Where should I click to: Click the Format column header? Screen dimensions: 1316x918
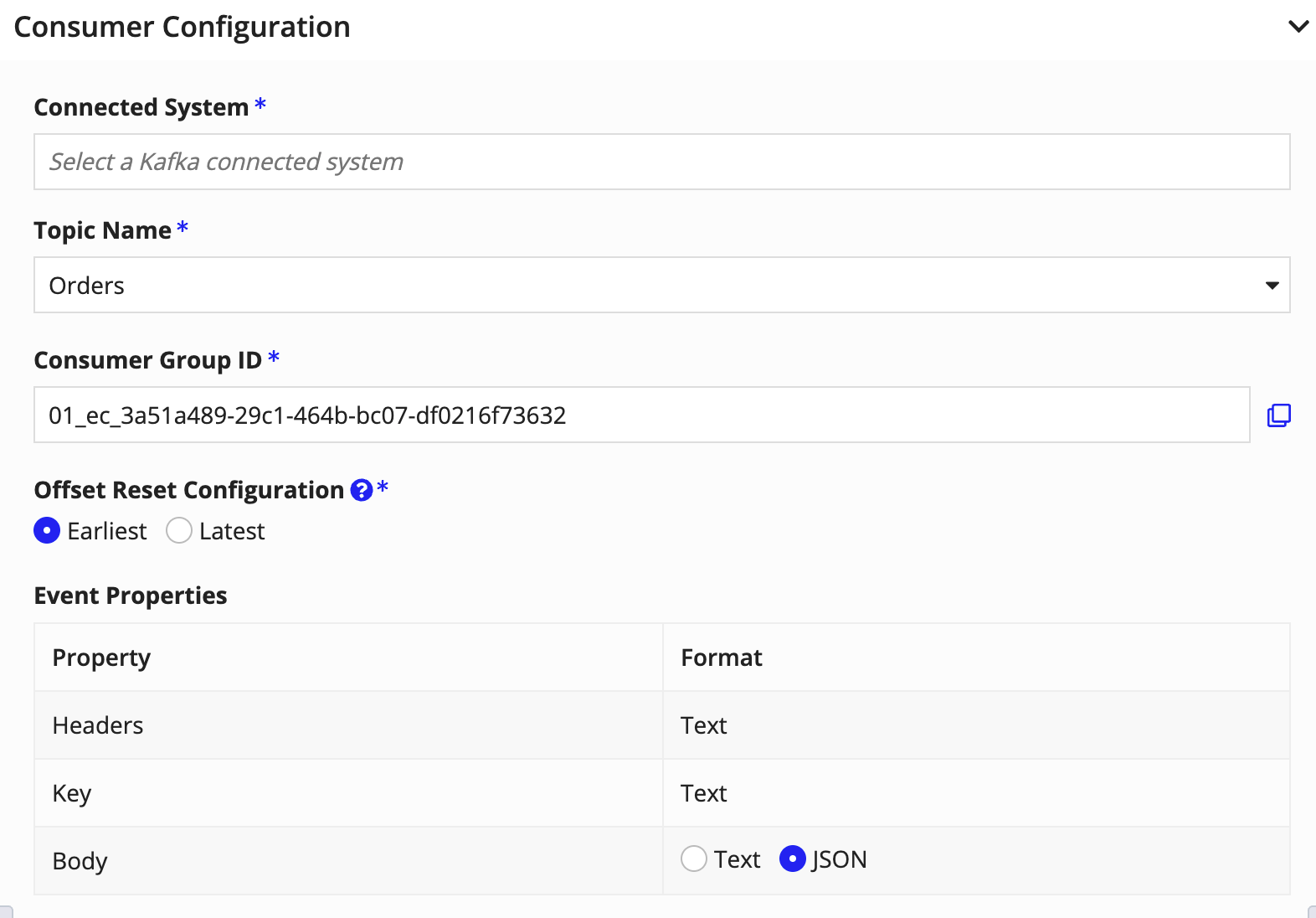976,658
